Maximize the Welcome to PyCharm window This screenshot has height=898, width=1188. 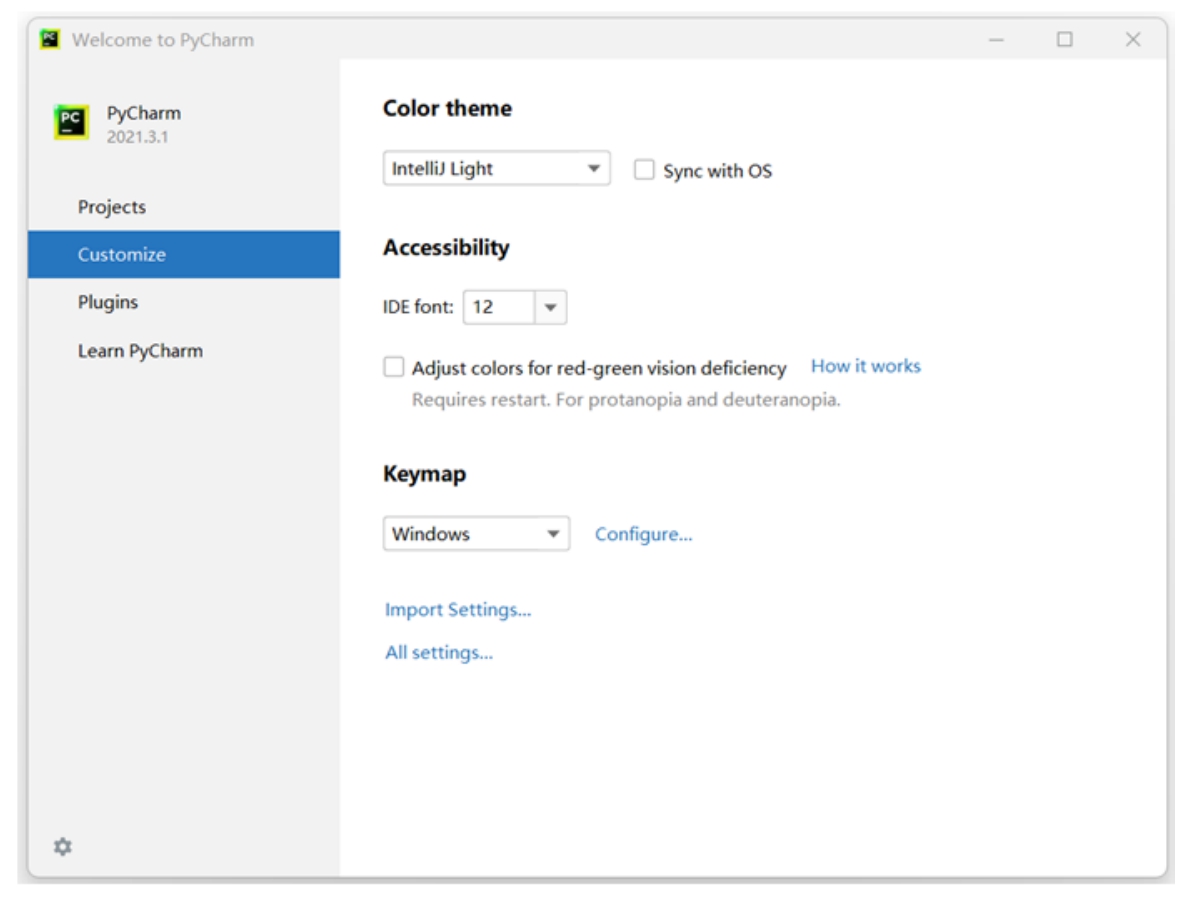pos(1065,39)
